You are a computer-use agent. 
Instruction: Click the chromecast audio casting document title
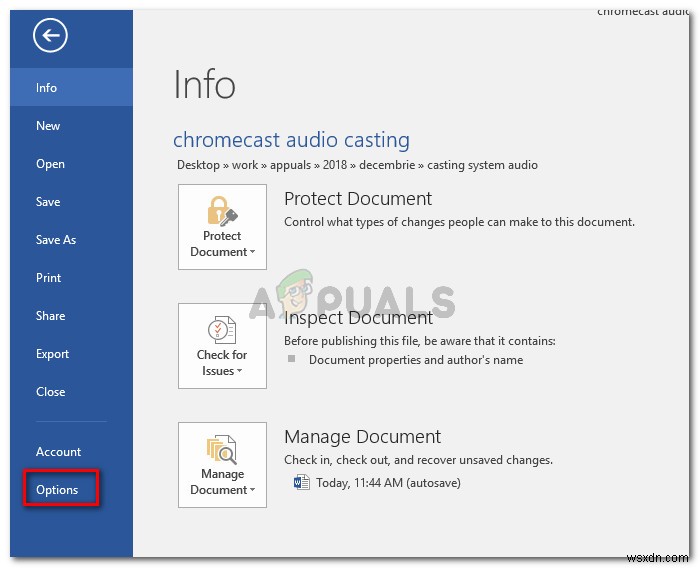[x=291, y=140]
